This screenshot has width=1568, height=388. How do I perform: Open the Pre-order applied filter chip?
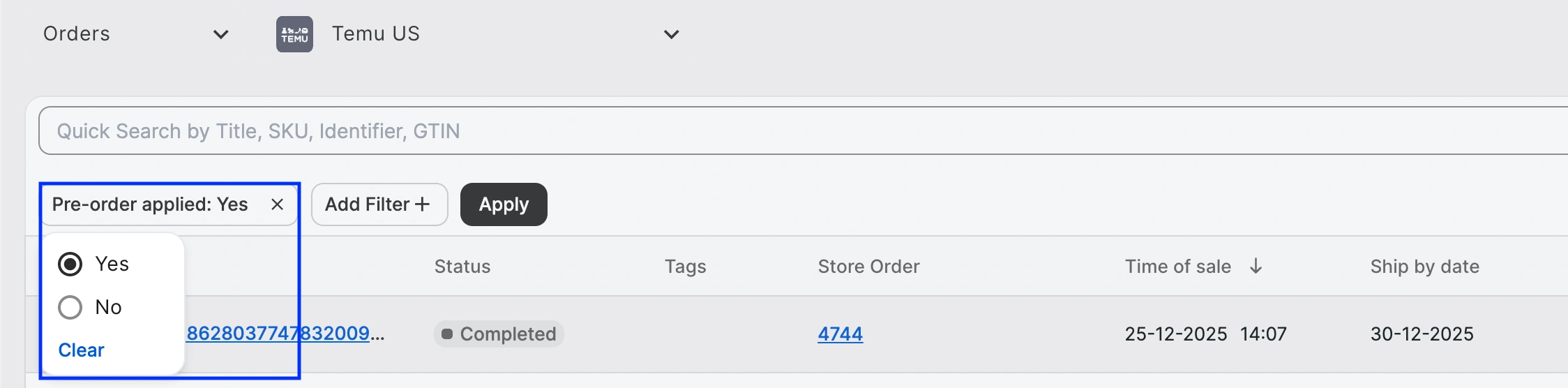[x=150, y=204]
